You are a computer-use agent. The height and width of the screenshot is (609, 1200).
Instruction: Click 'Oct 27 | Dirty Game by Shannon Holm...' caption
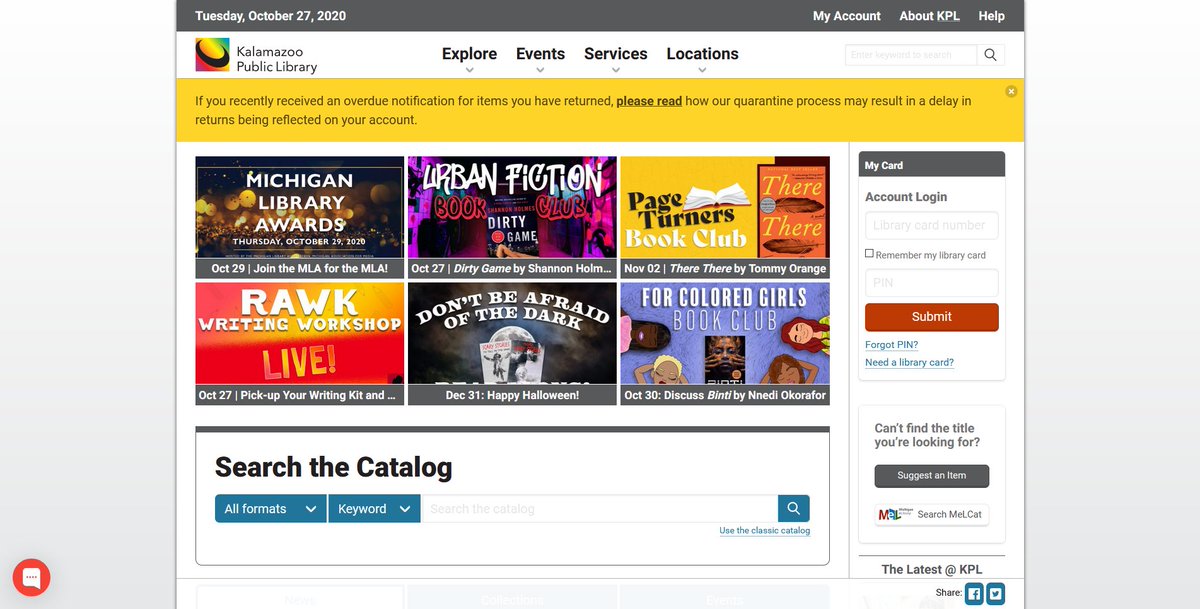512,269
